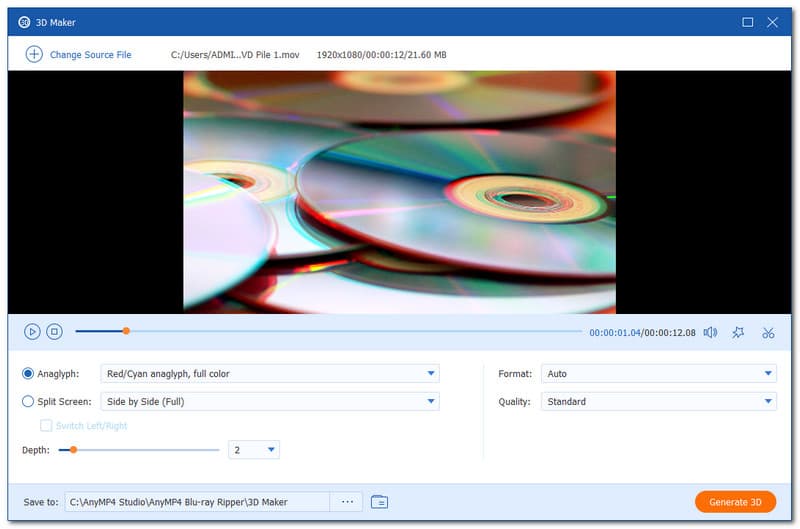
Task: Open the scissors cut tool
Action: click(x=768, y=332)
